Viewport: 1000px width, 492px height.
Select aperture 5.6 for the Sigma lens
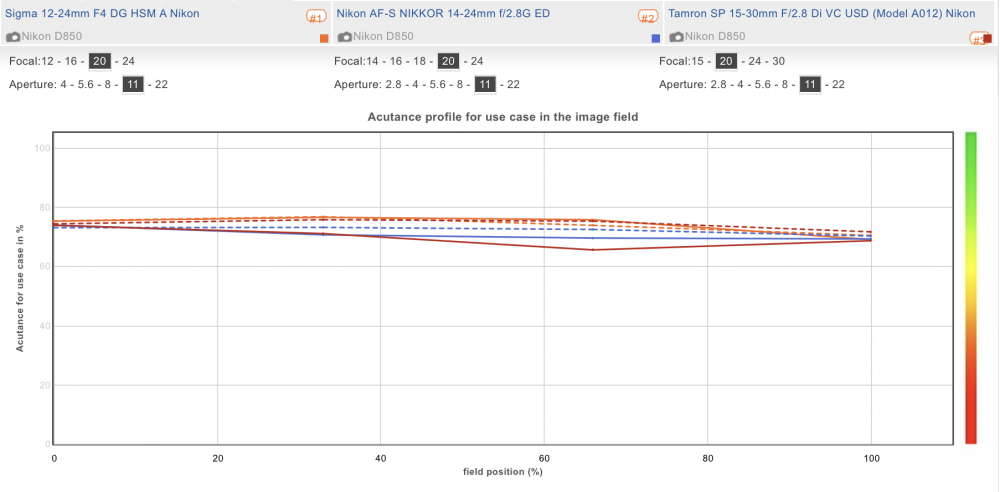click(85, 84)
